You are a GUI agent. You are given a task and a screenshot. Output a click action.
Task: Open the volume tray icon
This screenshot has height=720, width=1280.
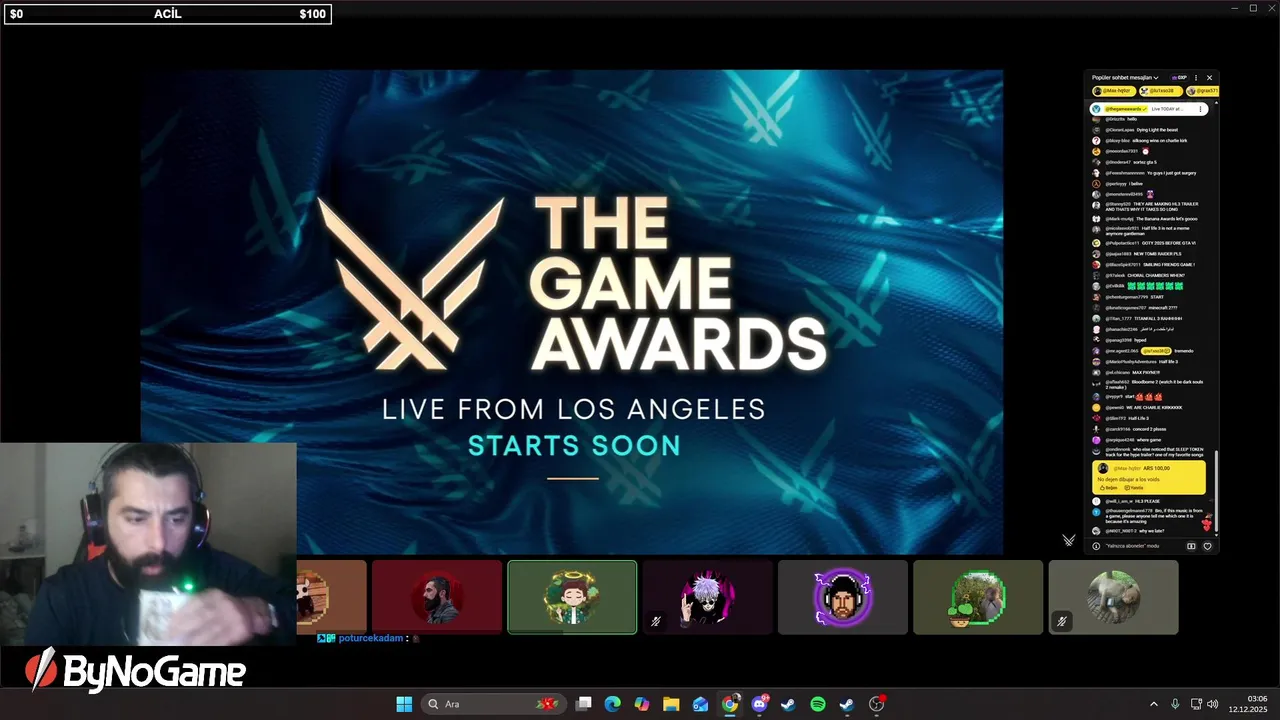click(1213, 704)
